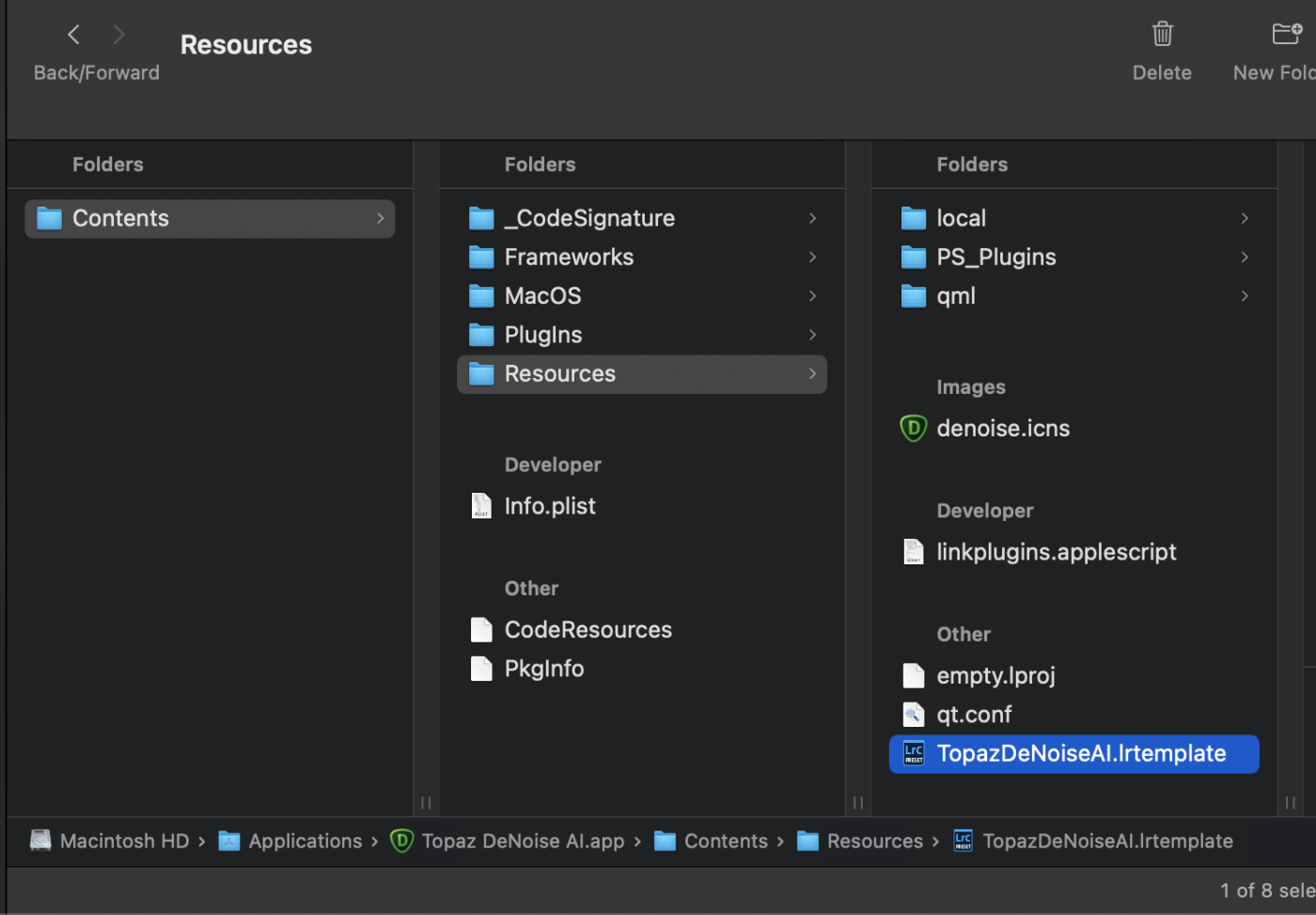Click the qt.conf file icon
The height and width of the screenshot is (915, 1316).
point(914,715)
